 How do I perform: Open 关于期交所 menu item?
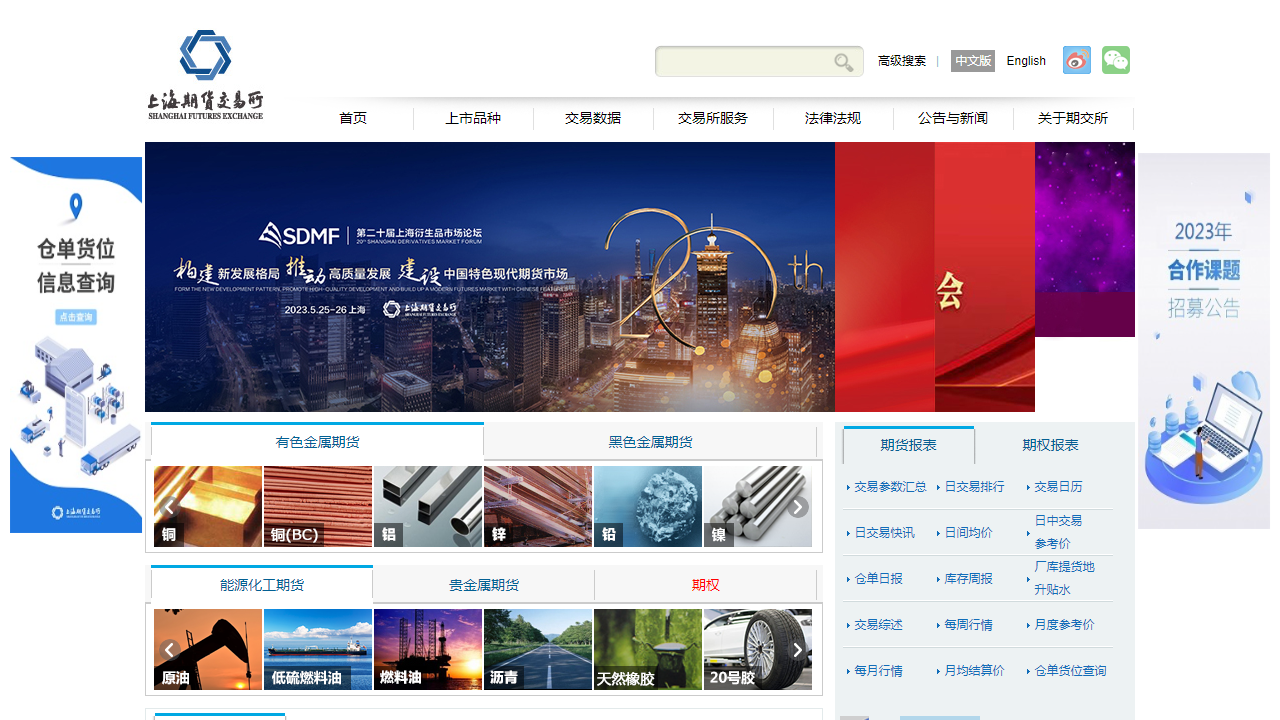(1073, 118)
